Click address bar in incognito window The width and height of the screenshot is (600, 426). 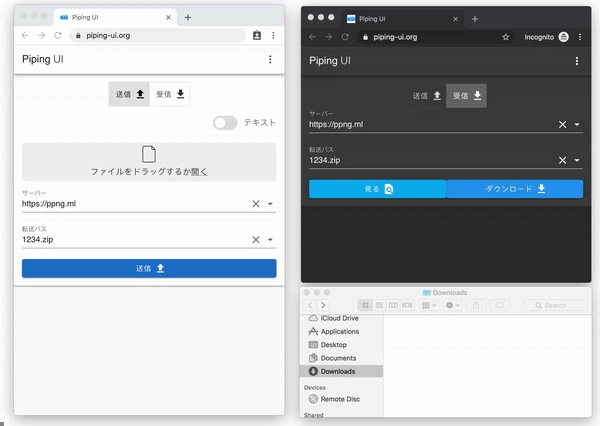tap(435, 37)
